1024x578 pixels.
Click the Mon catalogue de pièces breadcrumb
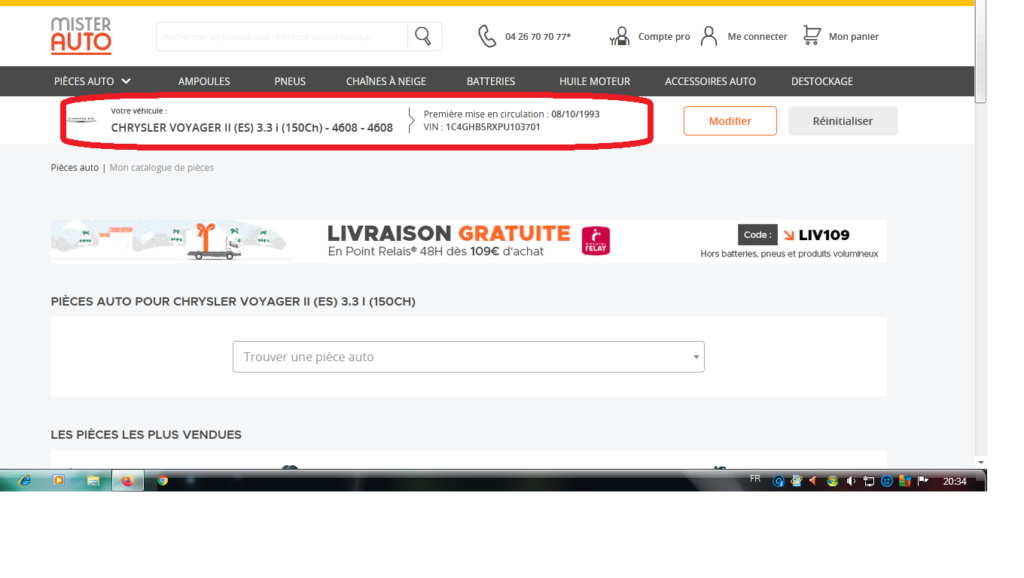point(161,167)
